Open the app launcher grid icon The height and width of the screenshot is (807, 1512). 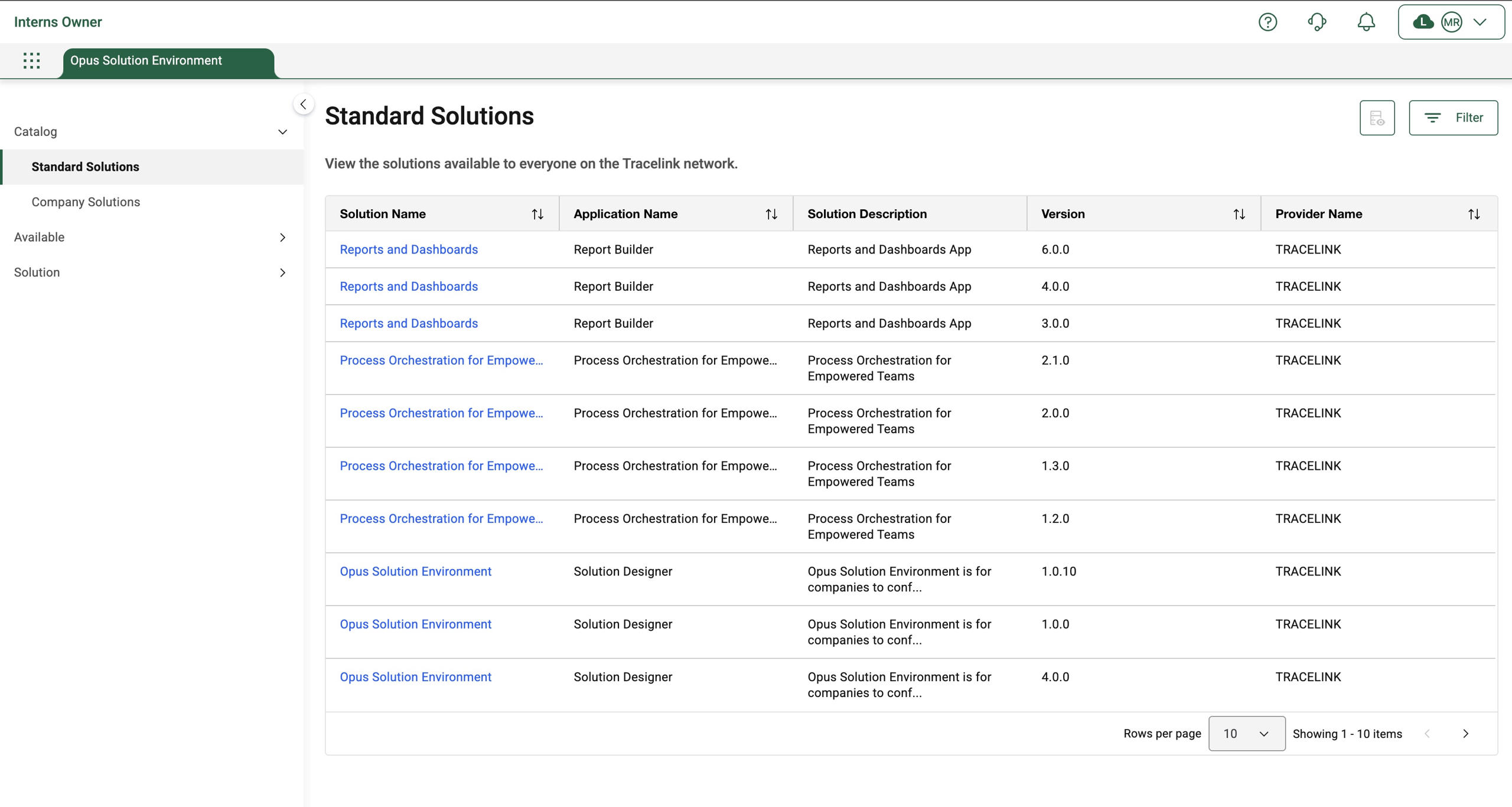[x=31, y=60]
